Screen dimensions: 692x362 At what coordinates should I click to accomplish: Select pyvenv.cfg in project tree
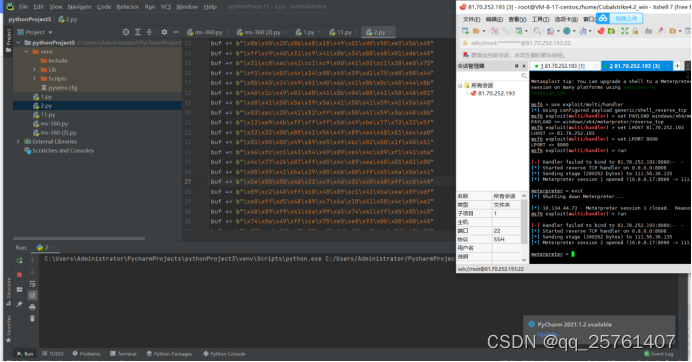[59, 87]
